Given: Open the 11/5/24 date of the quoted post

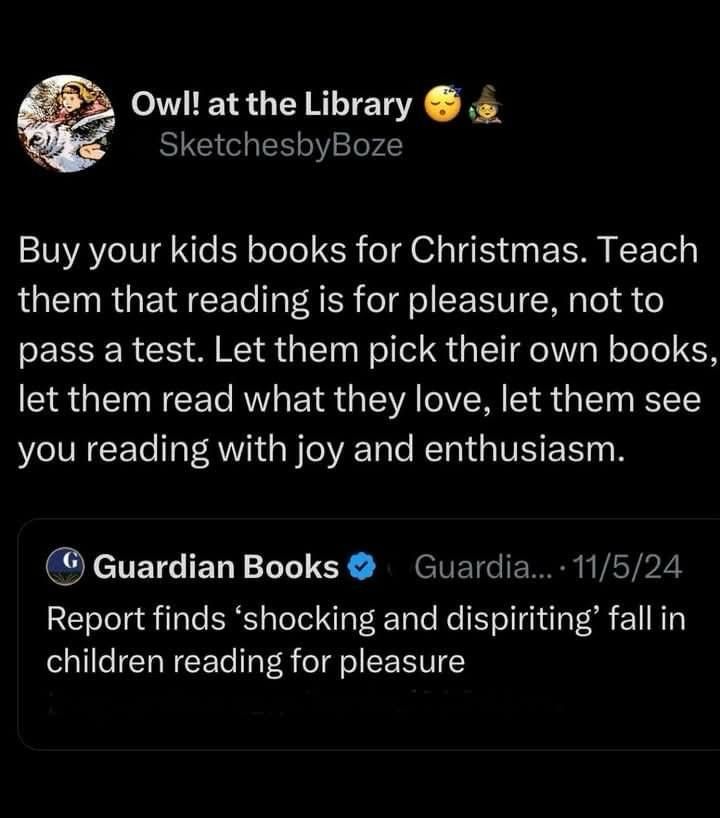Looking at the screenshot, I should point(627,567).
